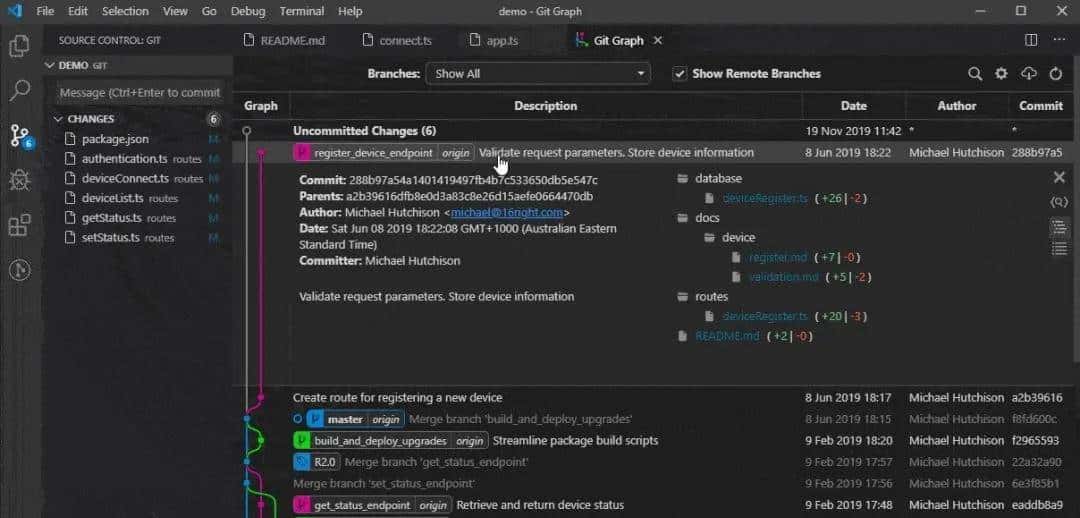The image size is (1080, 518).
Task: Open README.md diff in commit files
Action: pos(727,336)
